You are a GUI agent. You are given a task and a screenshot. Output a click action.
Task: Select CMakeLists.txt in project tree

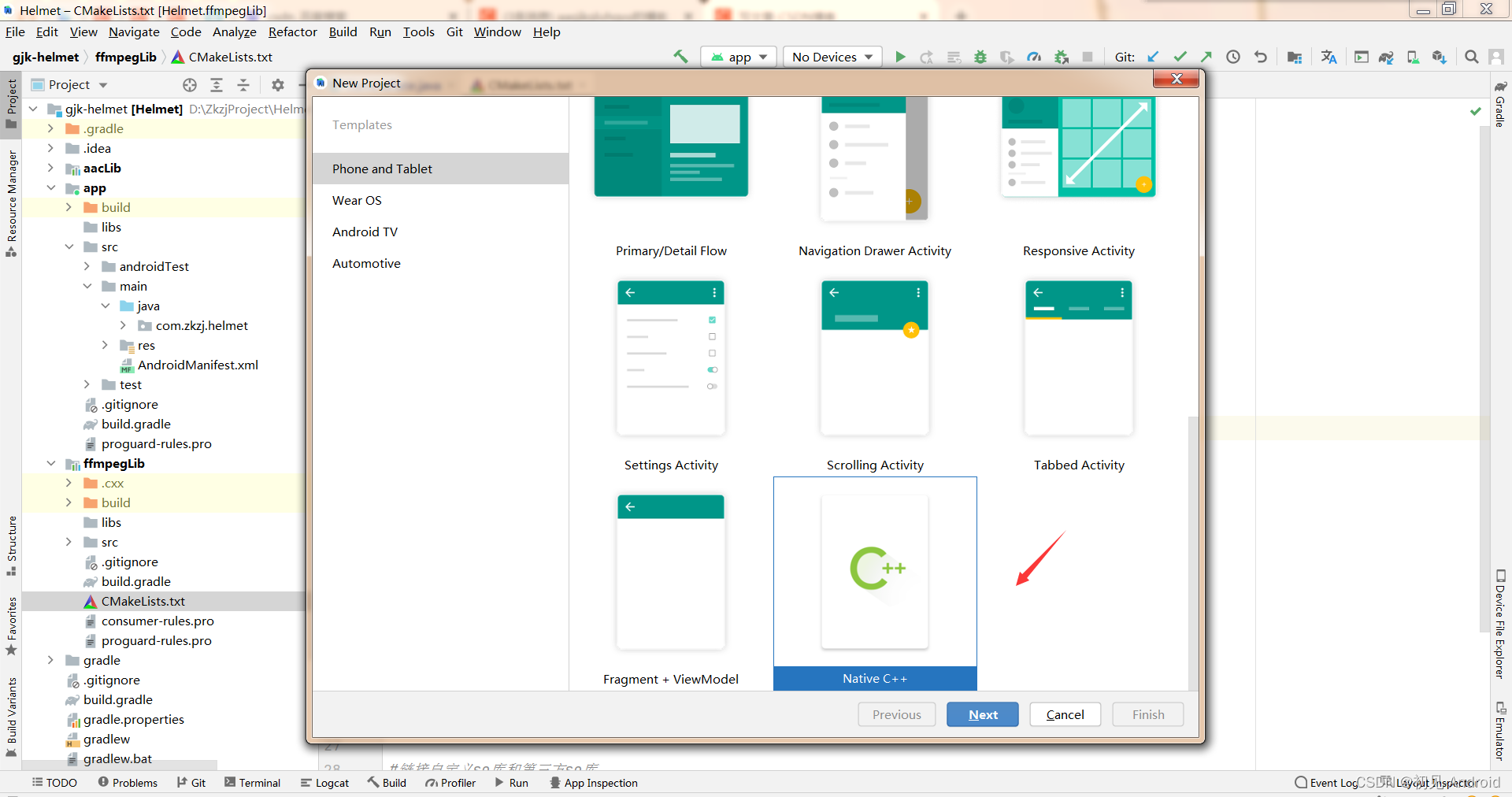click(x=143, y=601)
